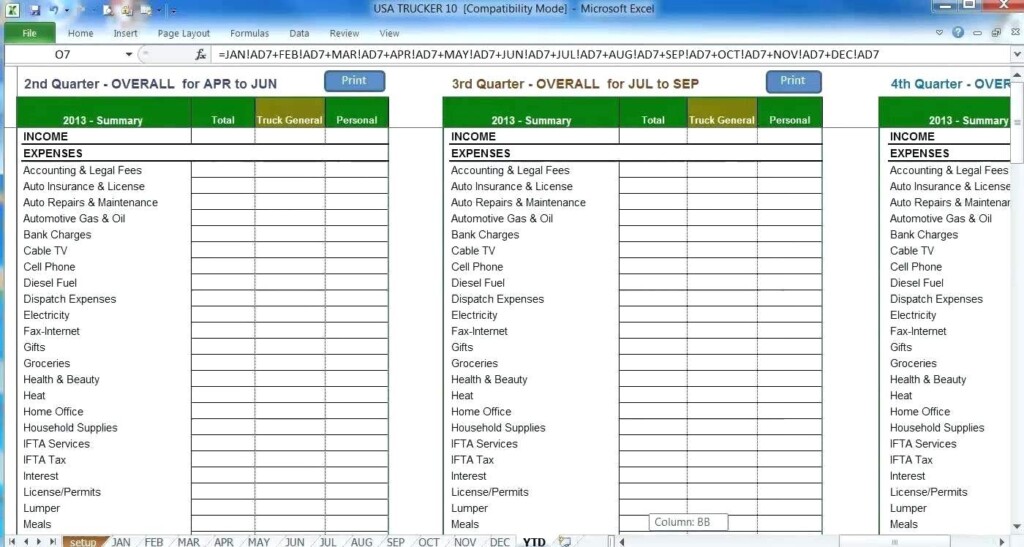Open the Review ribbon tab
This screenshot has height=547, width=1024.
(x=344, y=33)
